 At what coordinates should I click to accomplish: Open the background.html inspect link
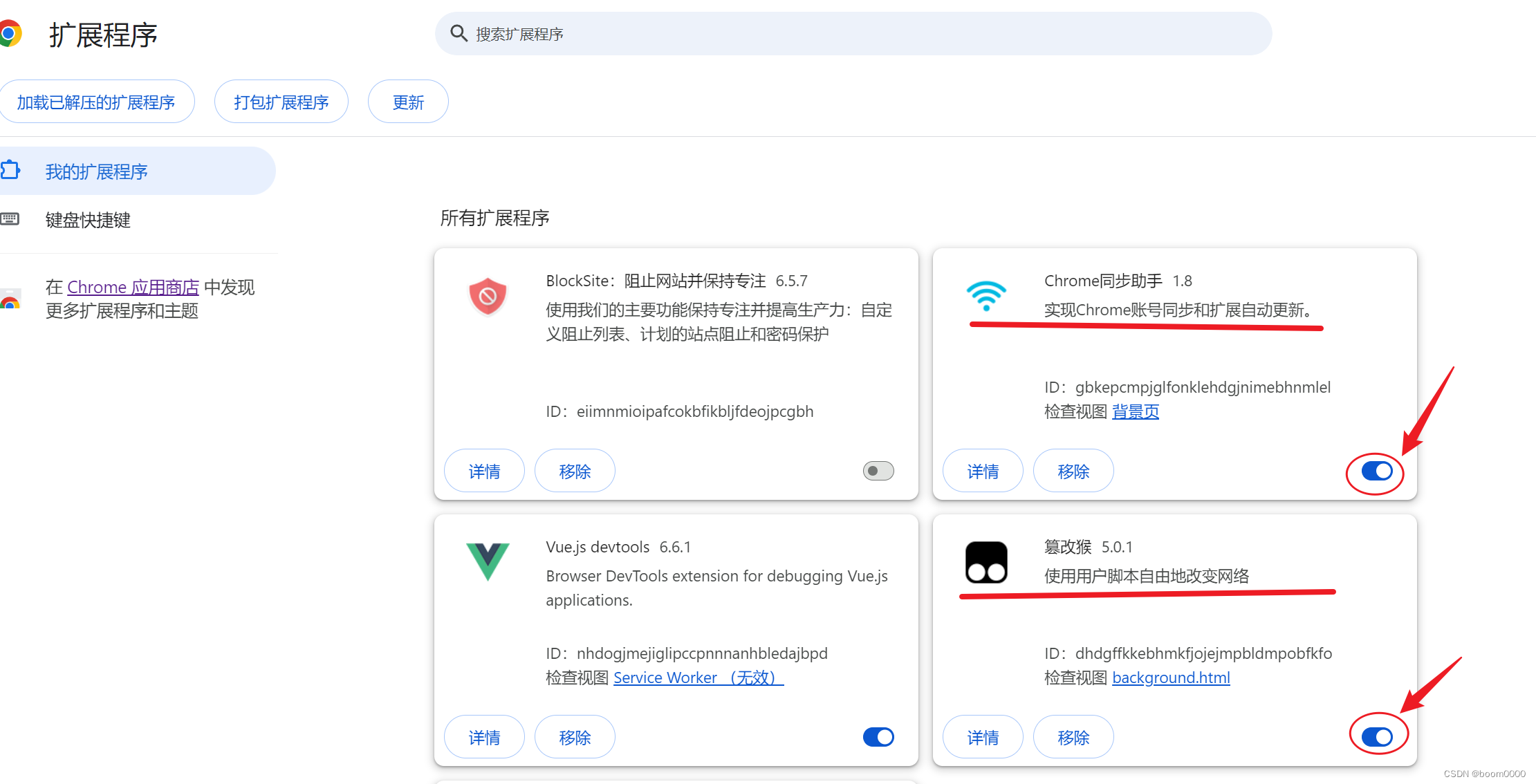tap(1171, 678)
